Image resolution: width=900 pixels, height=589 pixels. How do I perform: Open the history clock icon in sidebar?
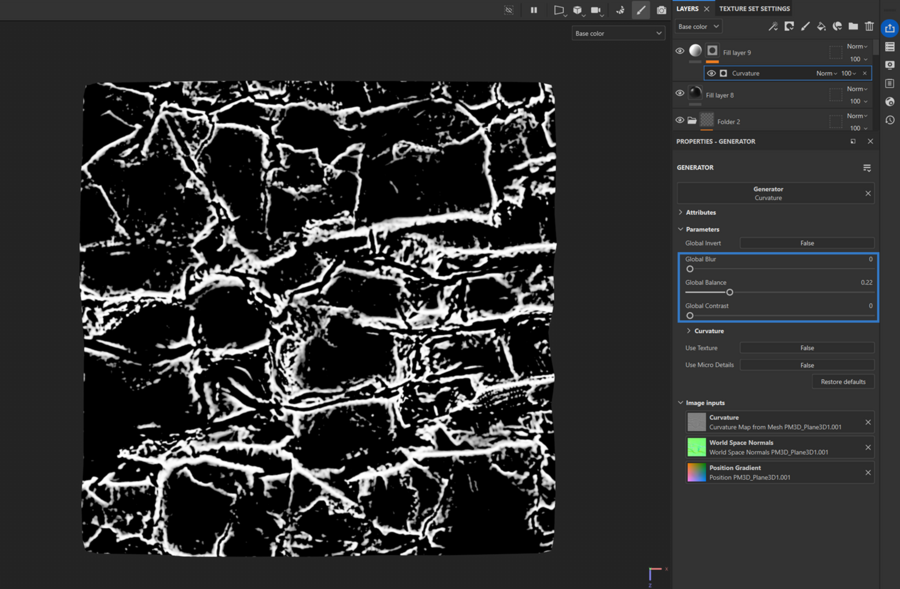pyautogui.click(x=889, y=120)
